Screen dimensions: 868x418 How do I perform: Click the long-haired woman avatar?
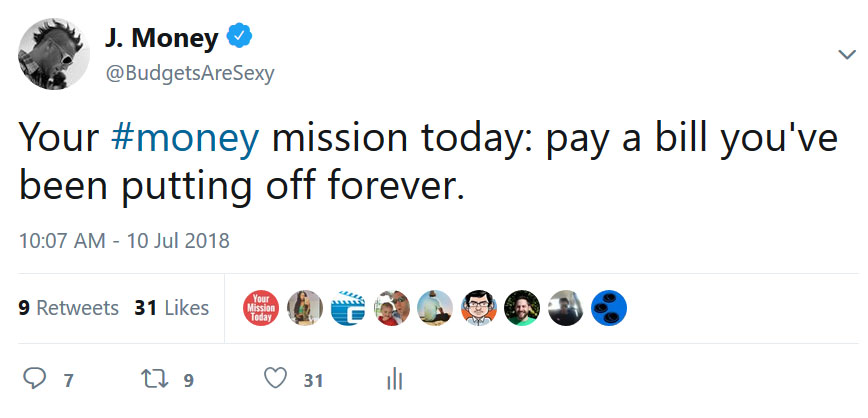(x=305, y=308)
